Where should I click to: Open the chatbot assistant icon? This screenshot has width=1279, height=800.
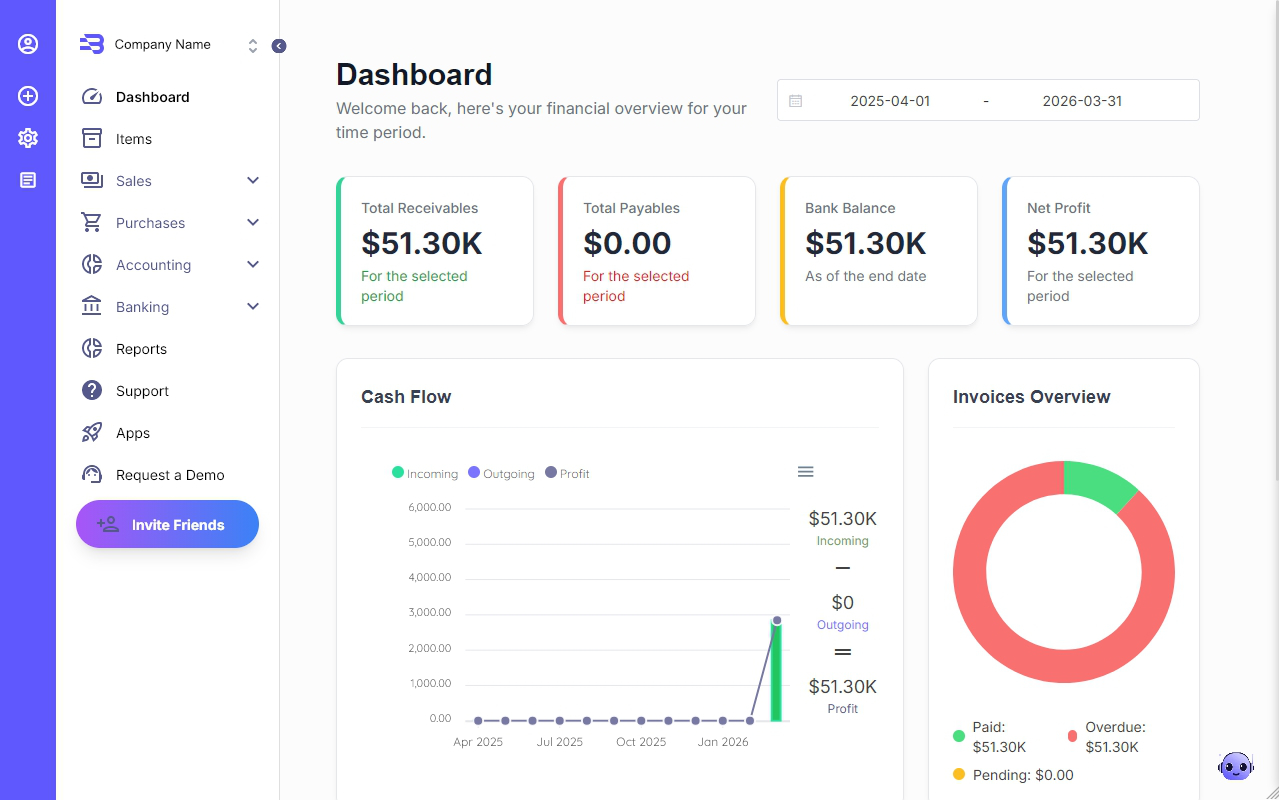(1236, 766)
